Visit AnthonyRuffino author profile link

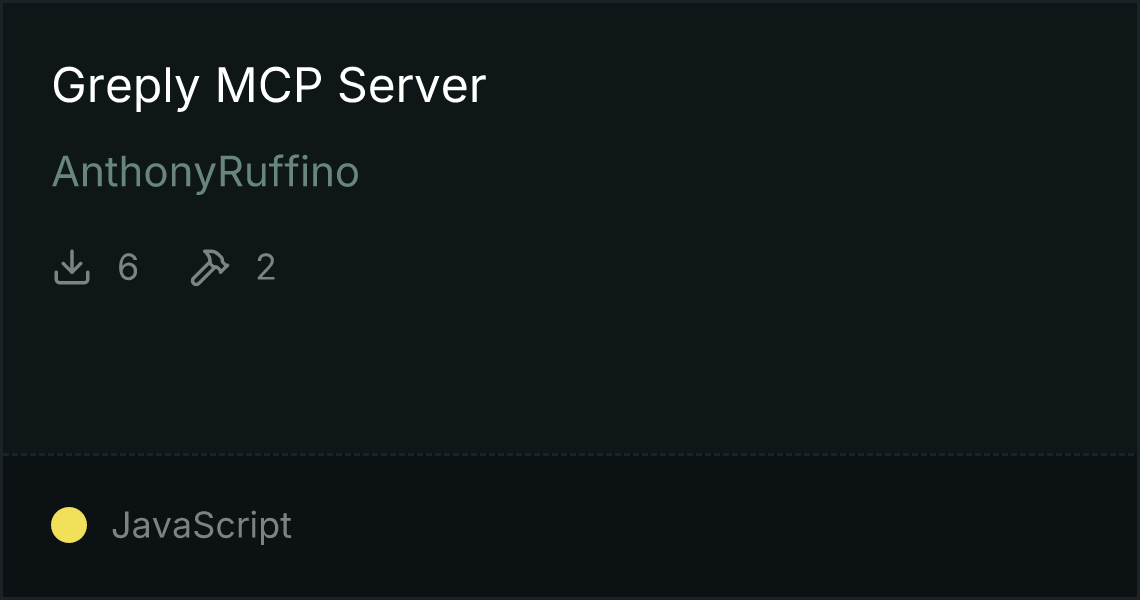(x=206, y=172)
